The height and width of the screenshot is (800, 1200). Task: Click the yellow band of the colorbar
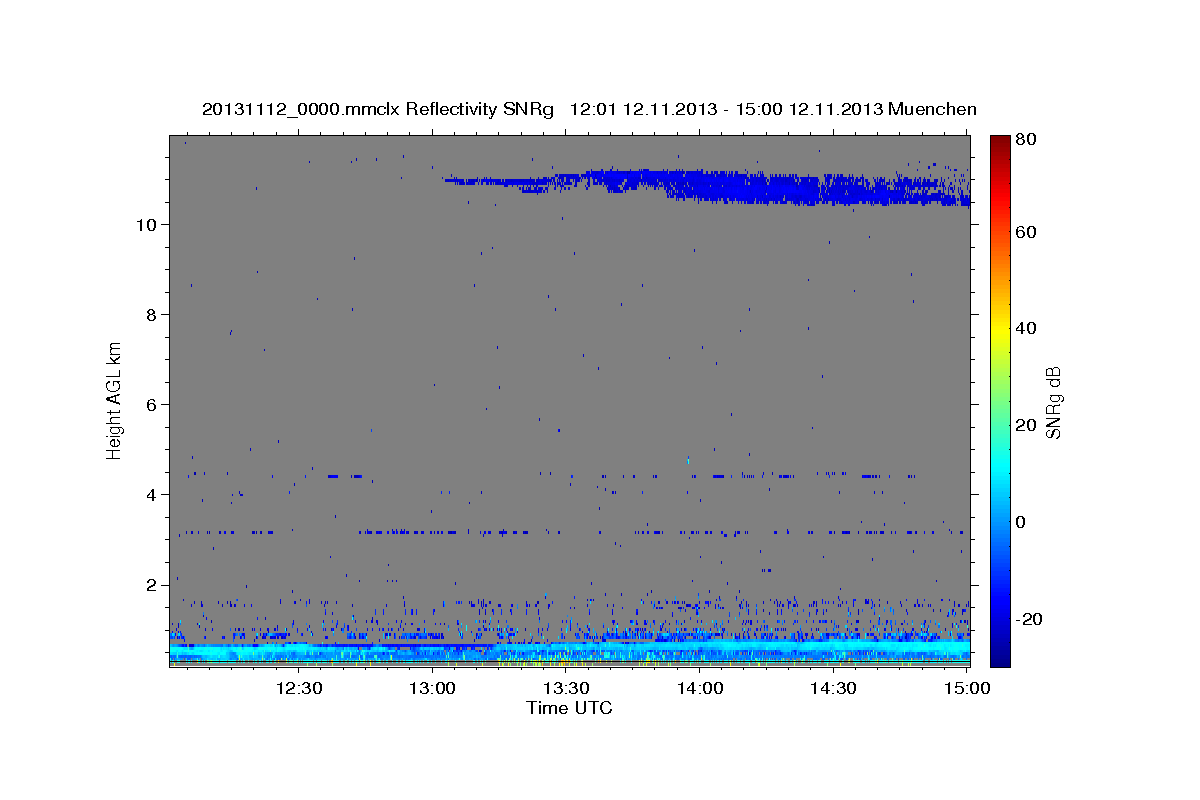click(1000, 330)
